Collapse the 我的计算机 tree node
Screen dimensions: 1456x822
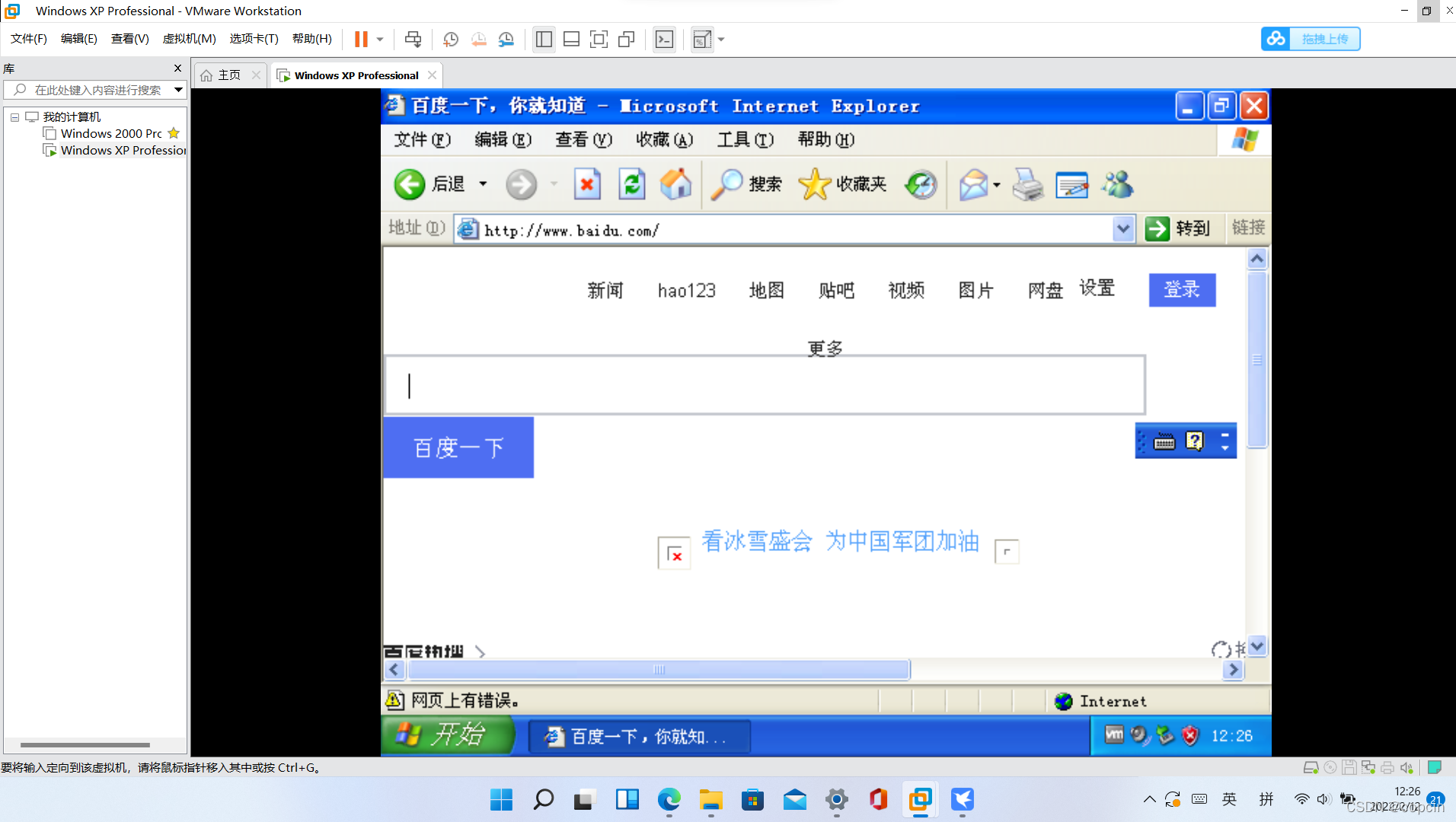point(14,117)
